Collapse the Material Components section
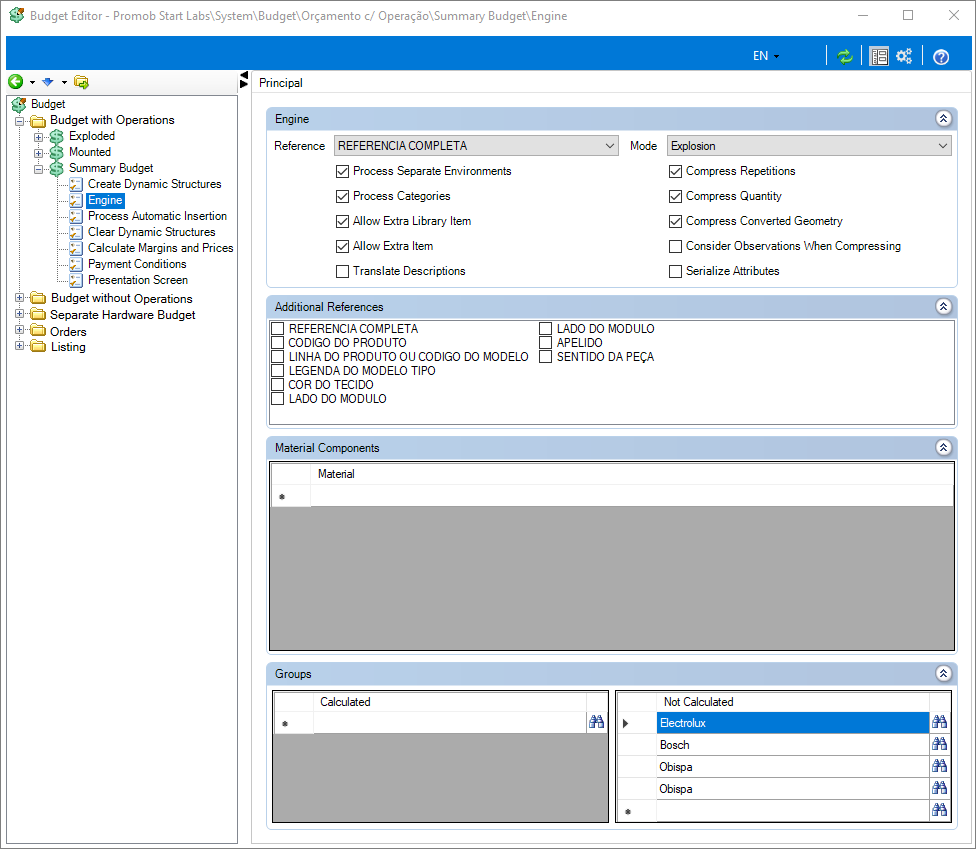Screen dimensions: 976x849 (x=944, y=448)
